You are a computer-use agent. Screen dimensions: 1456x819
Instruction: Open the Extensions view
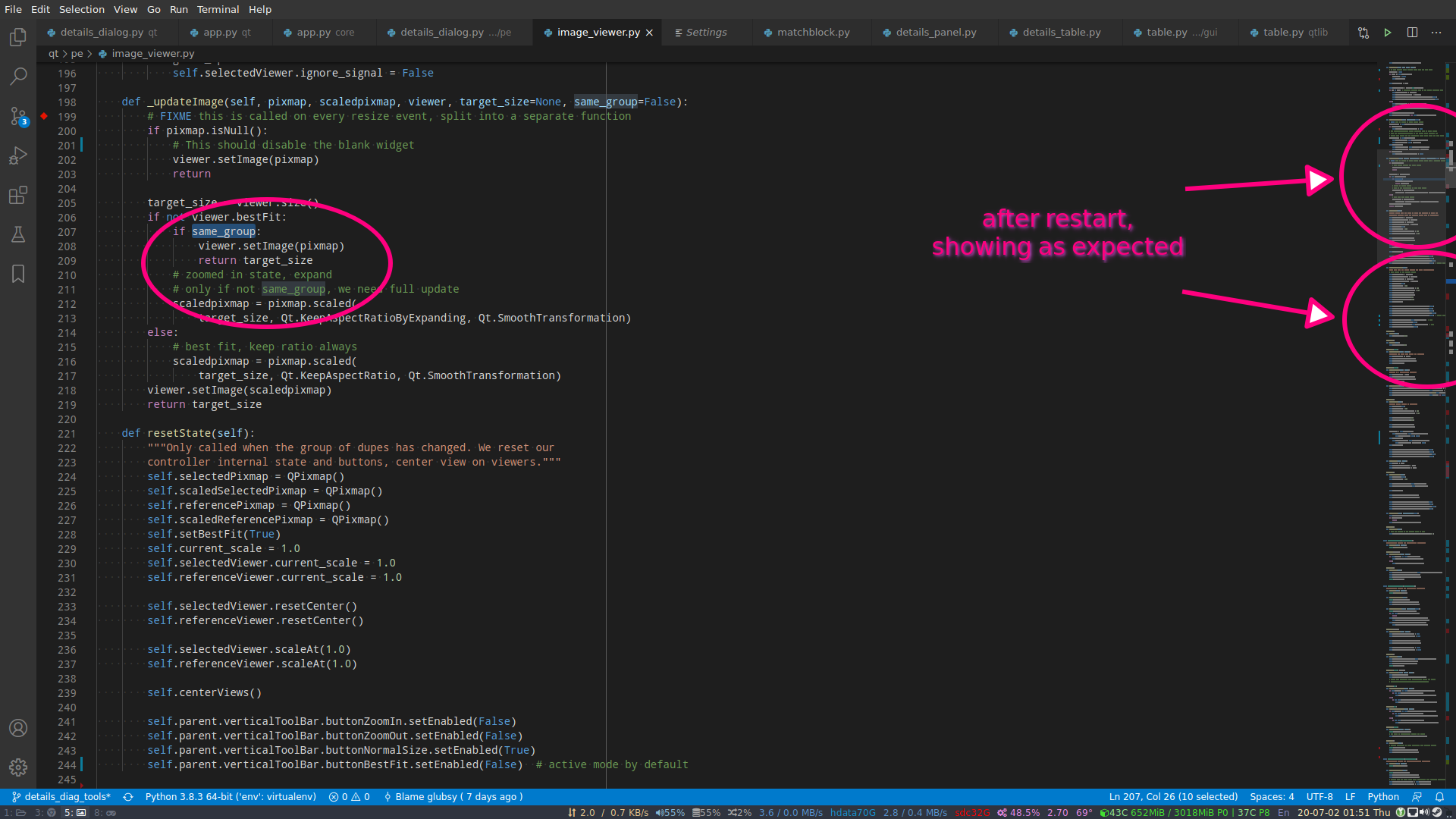click(x=18, y=195)
